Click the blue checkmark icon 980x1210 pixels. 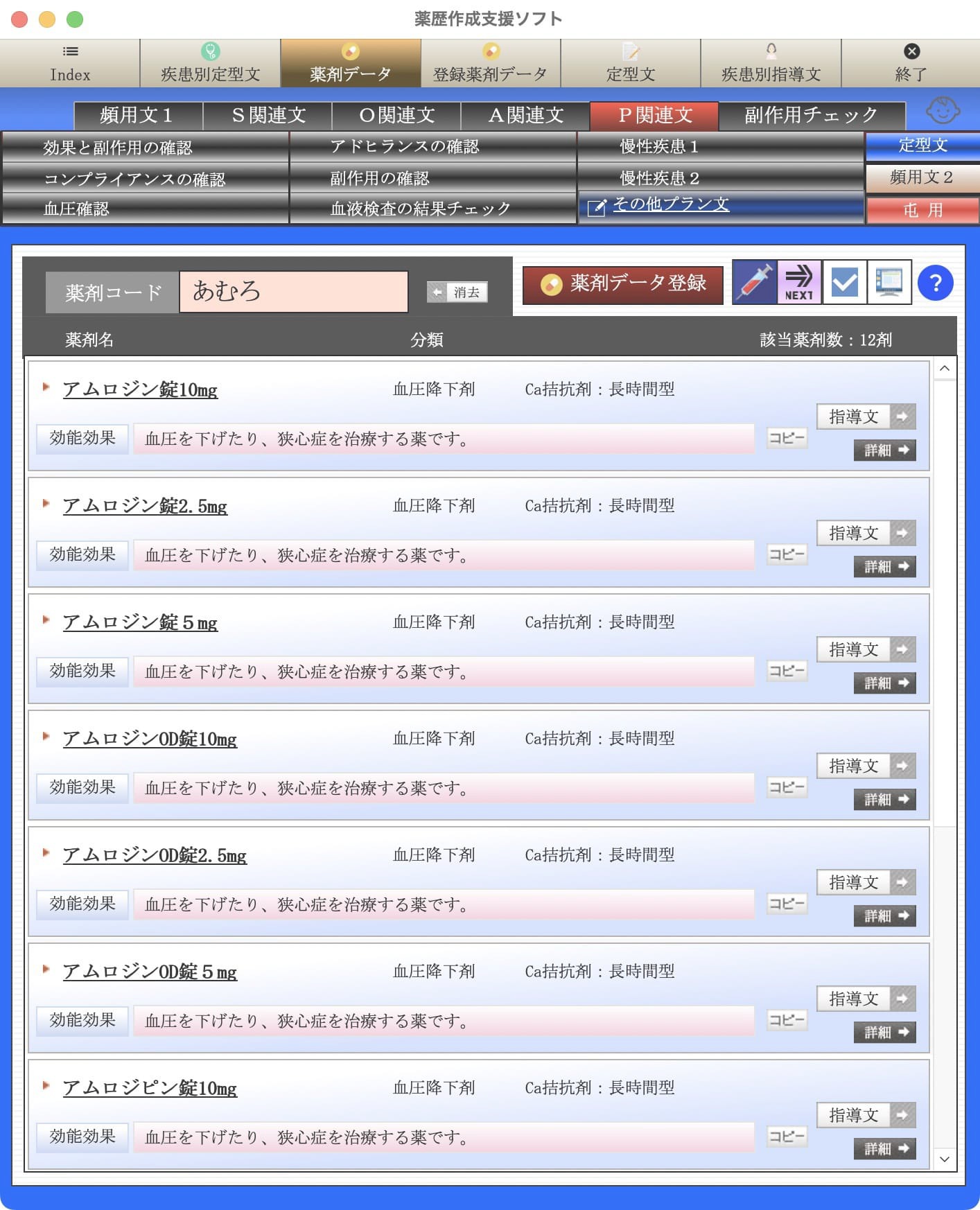coord(844,282)
